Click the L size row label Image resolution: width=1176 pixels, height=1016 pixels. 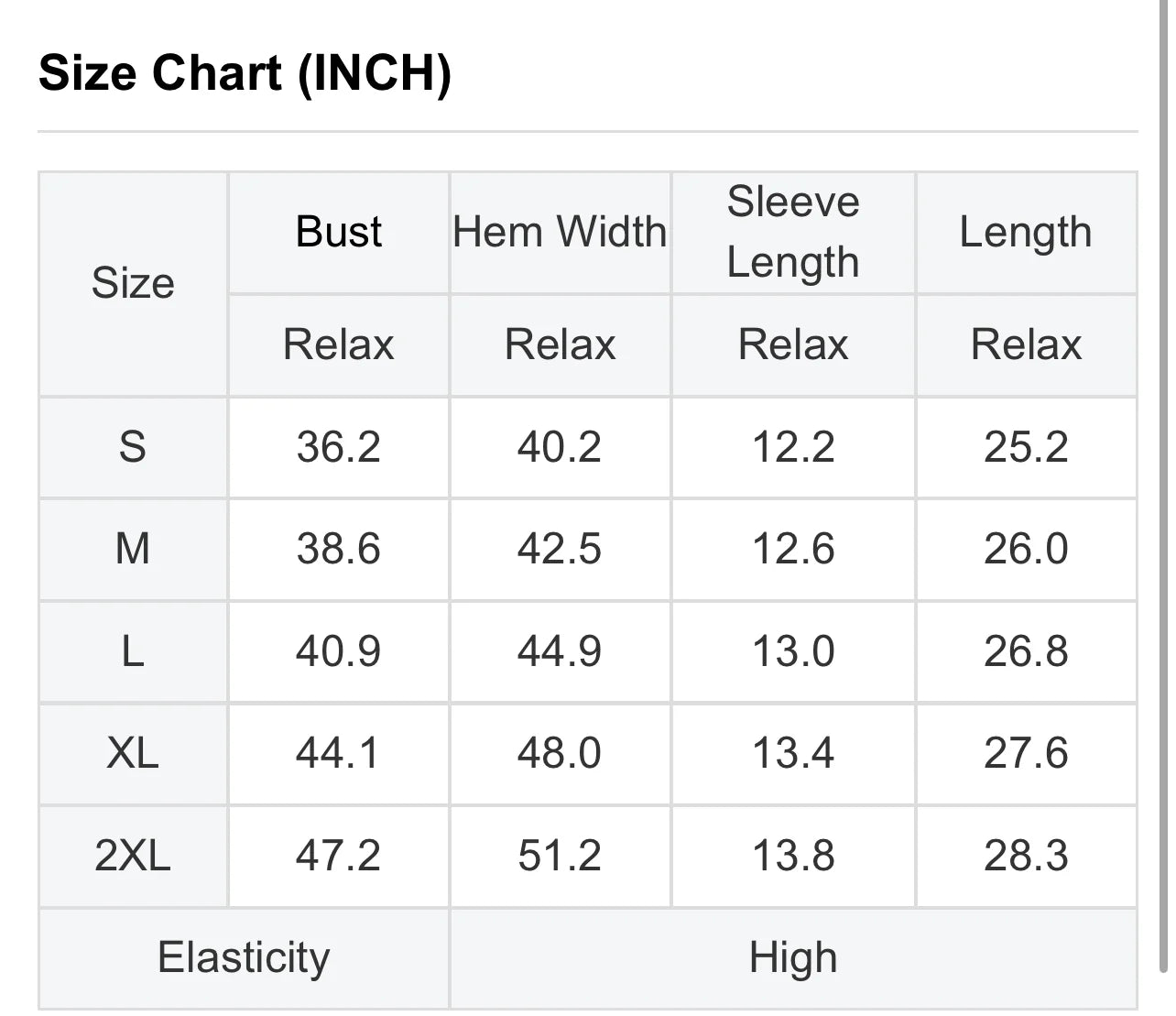pos(133,651)
